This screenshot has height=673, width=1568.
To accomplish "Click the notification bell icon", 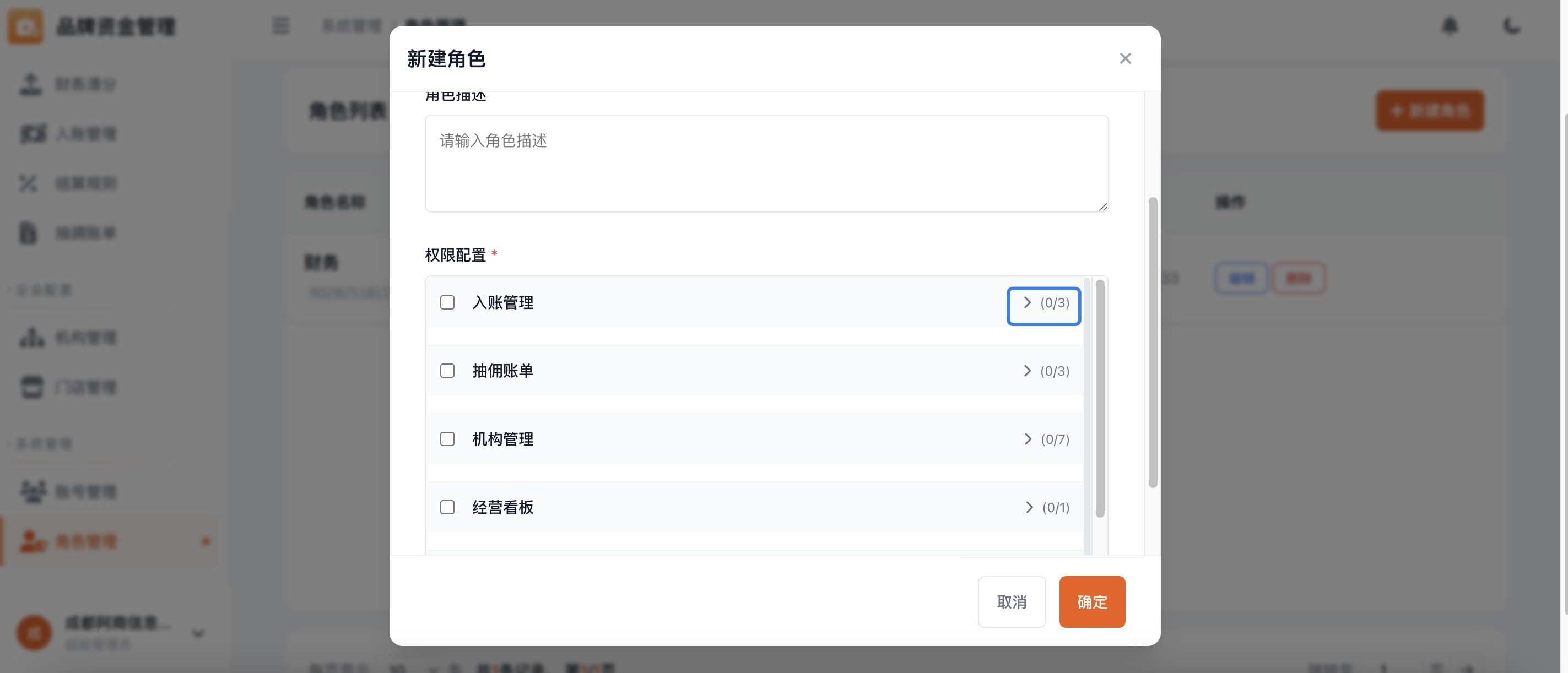I will coord(1450,25).
